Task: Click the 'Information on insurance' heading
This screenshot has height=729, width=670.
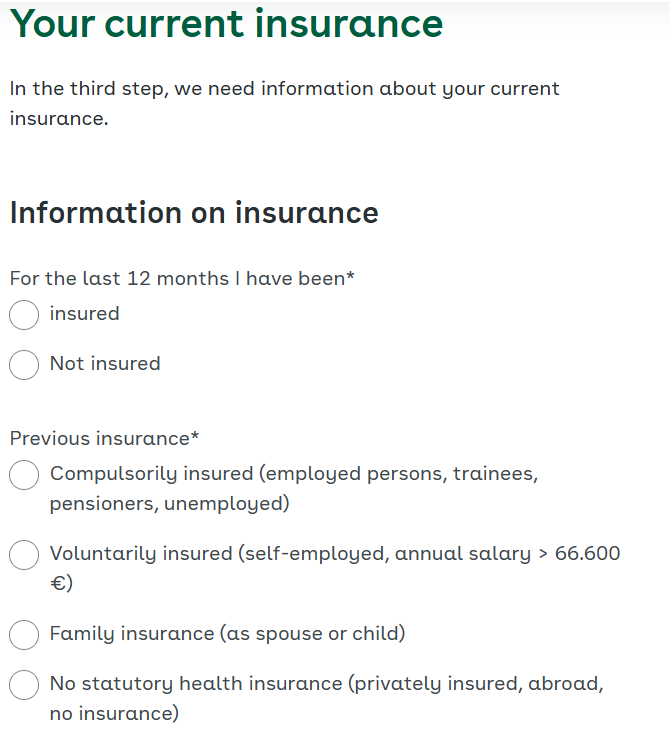Action: click(x=194, y=213)
